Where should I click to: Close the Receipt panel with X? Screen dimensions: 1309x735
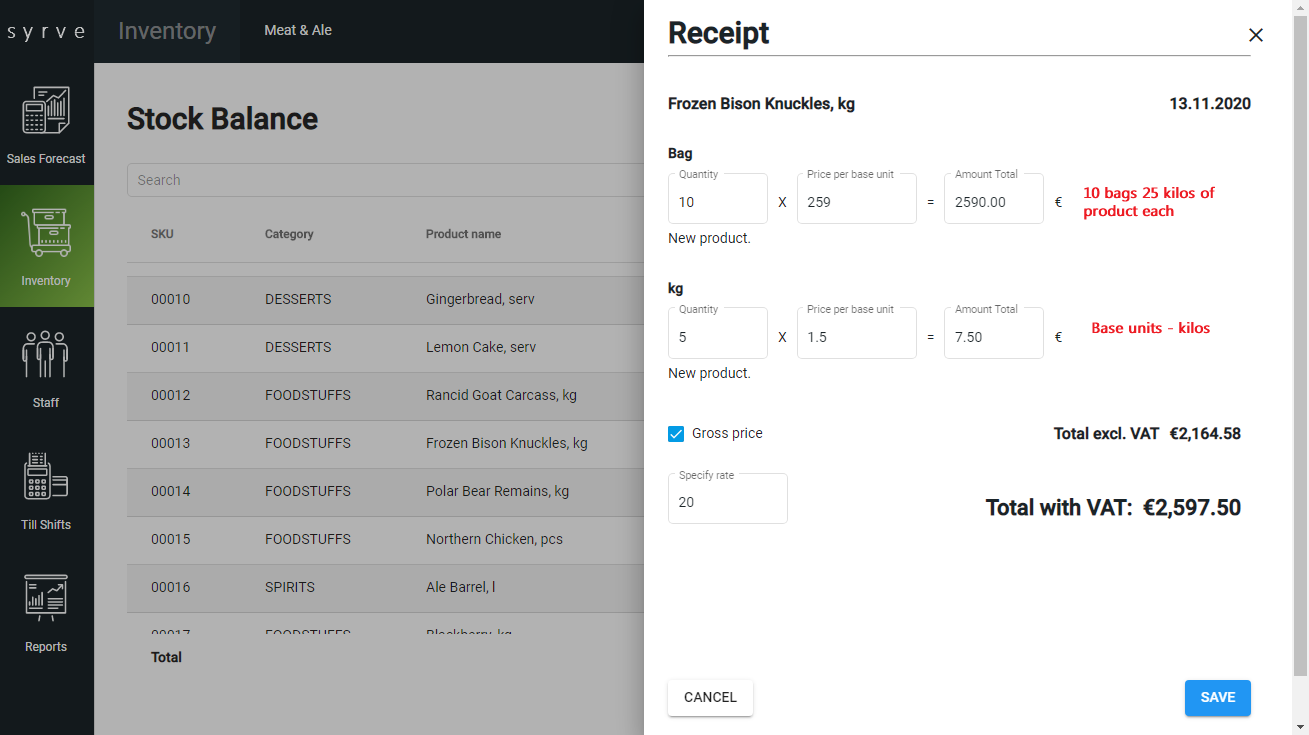[1256, 35]
